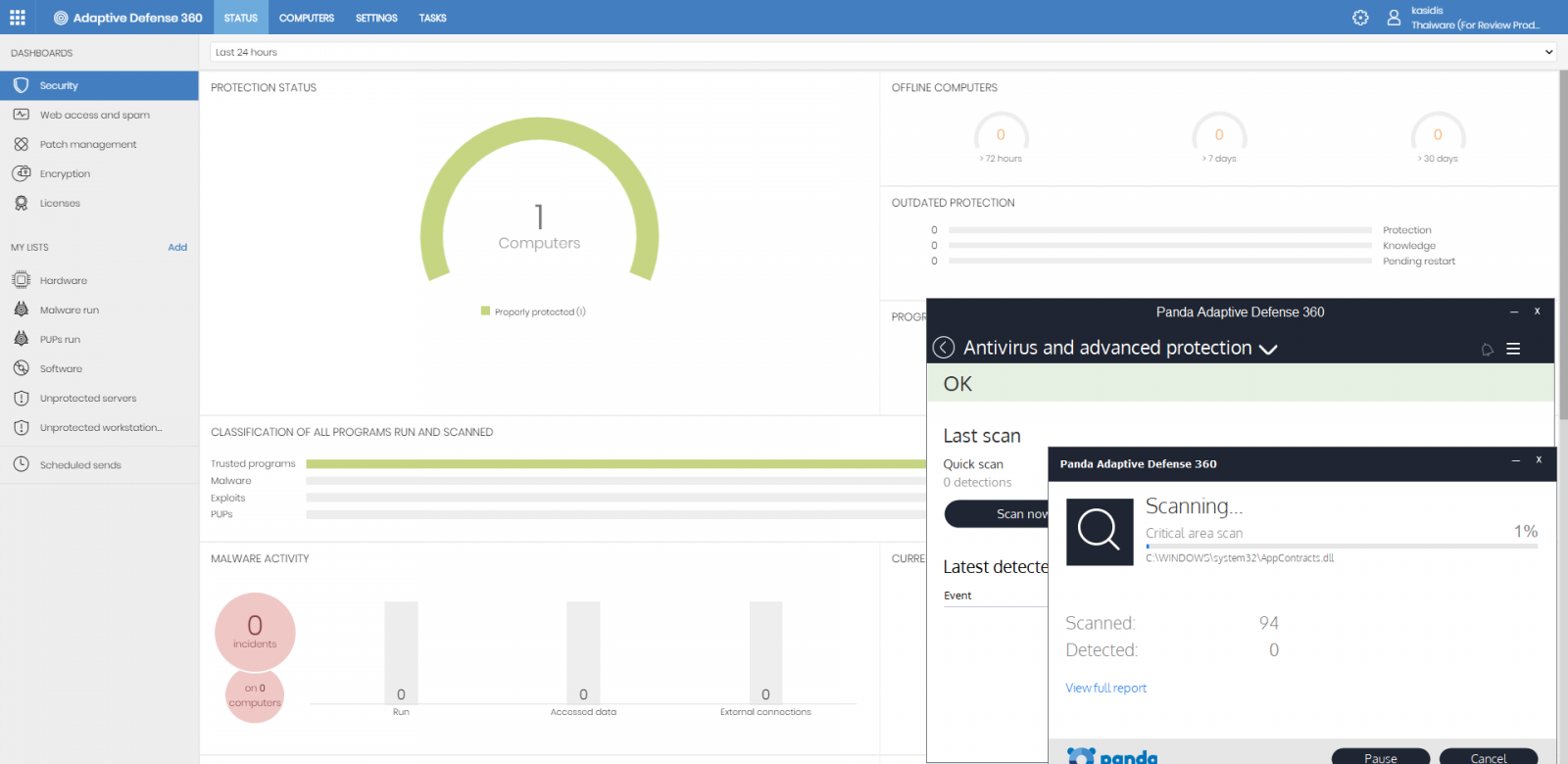The width and height of the screenshot is (1568, 764).
Task: Click the magnifier scan icon in dialog
Action: pos(1100,532)
